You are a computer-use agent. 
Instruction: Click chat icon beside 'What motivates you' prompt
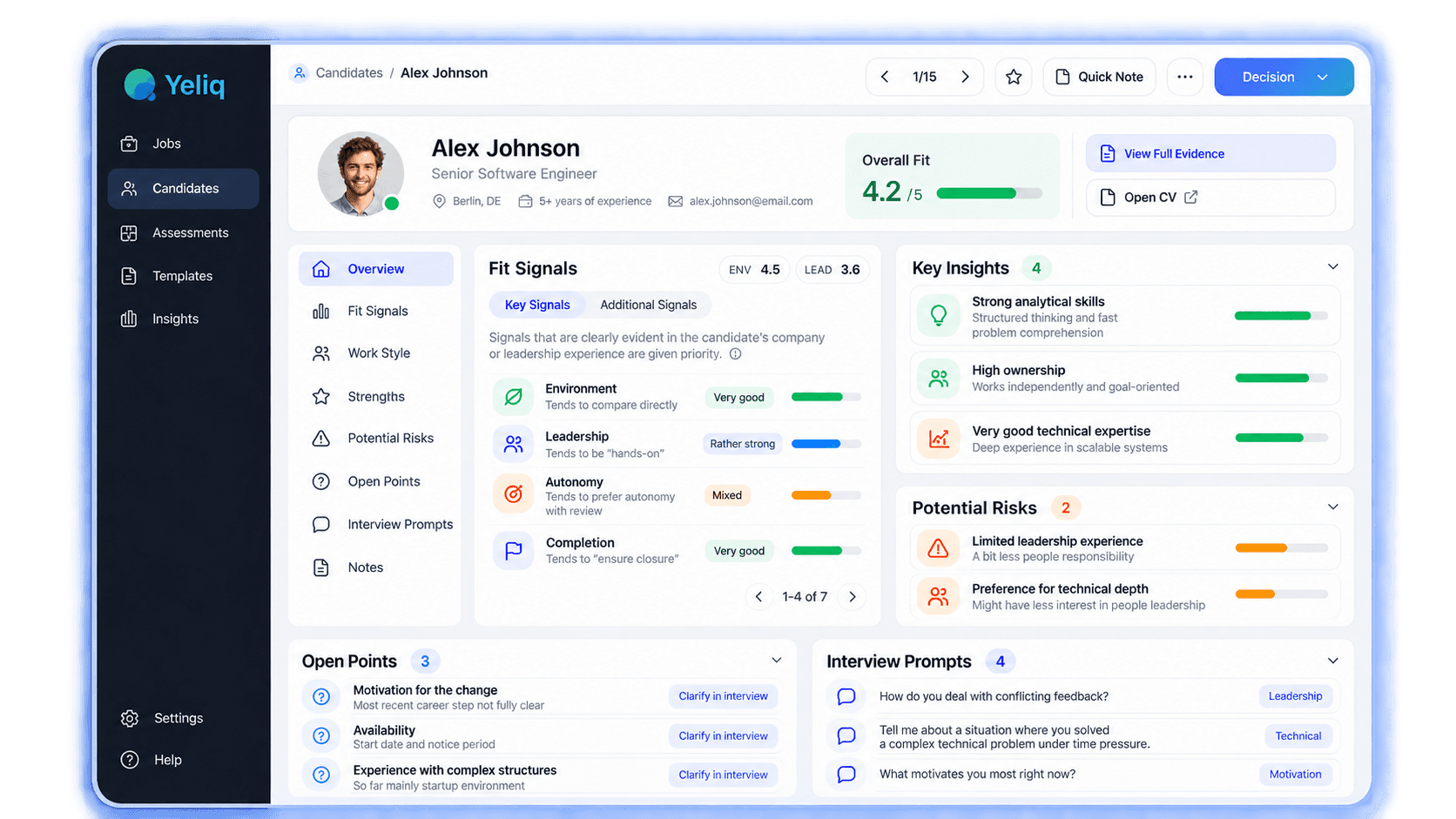point(846,774)
